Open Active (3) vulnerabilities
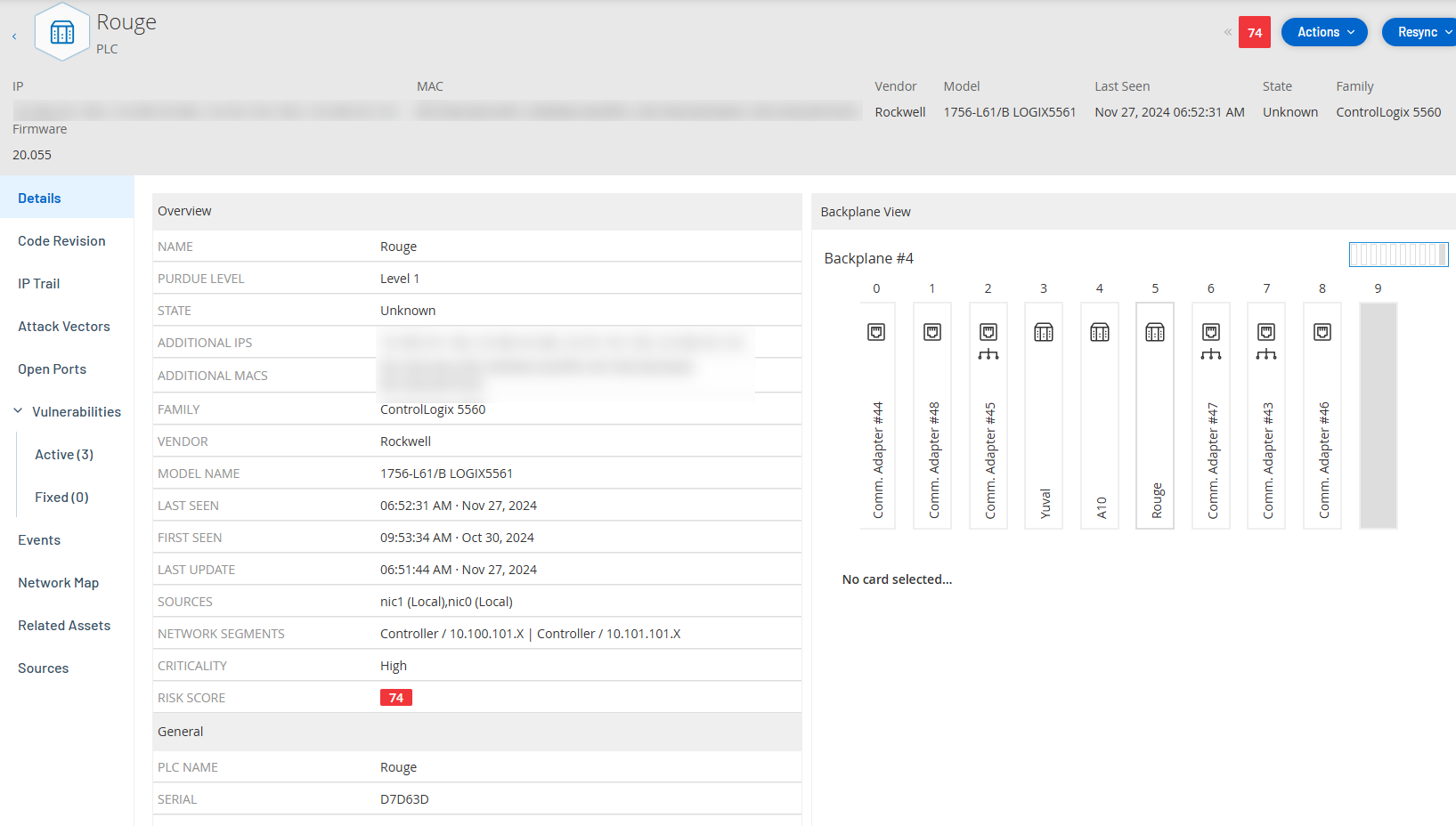The height and width of the screenshot is (826, 1456). coord(64,455)
